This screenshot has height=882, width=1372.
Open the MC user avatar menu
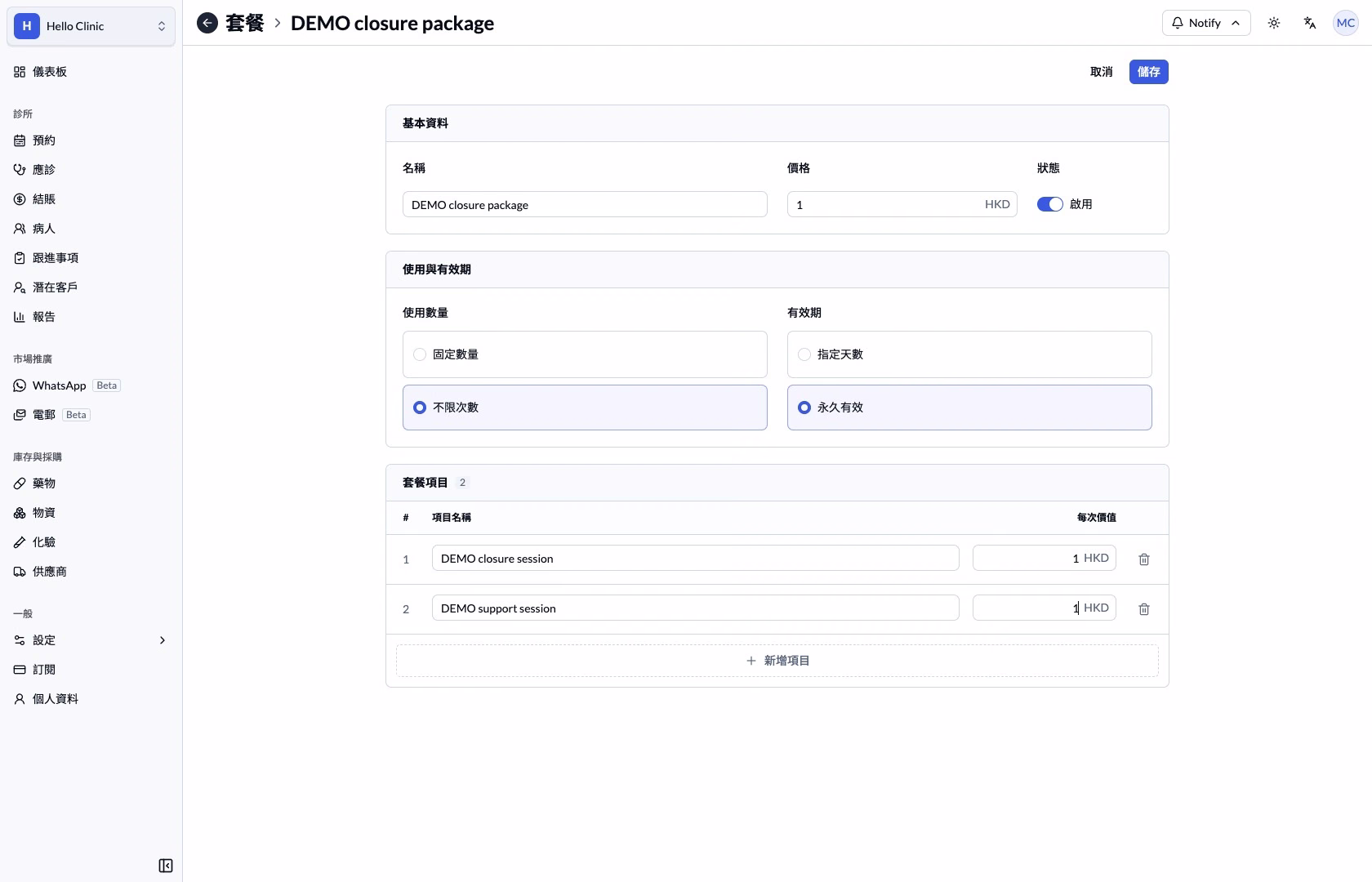[1346, 23]
